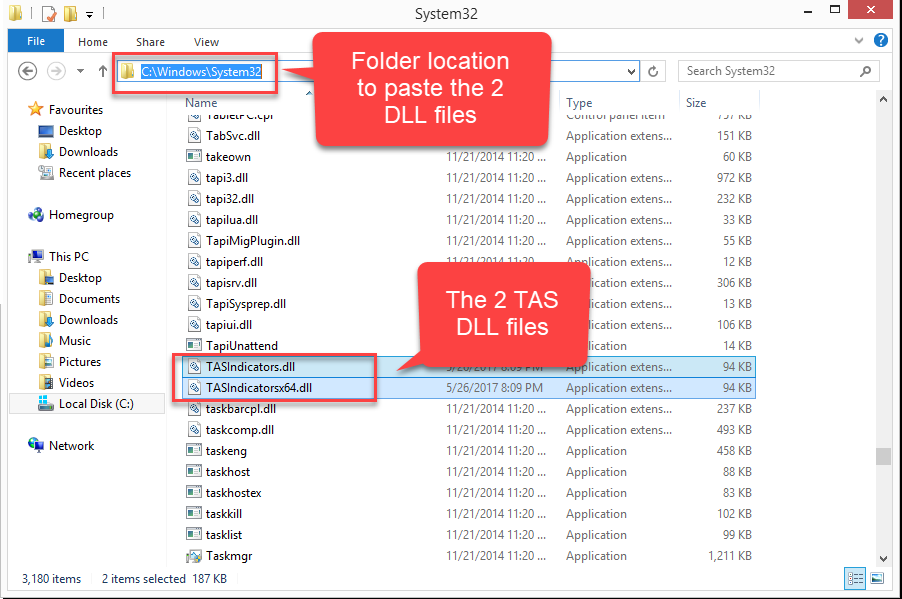Viewport: 902px width, 599px height.
Task: Click the Taskmgr application icon
Action: click(194, 556)
